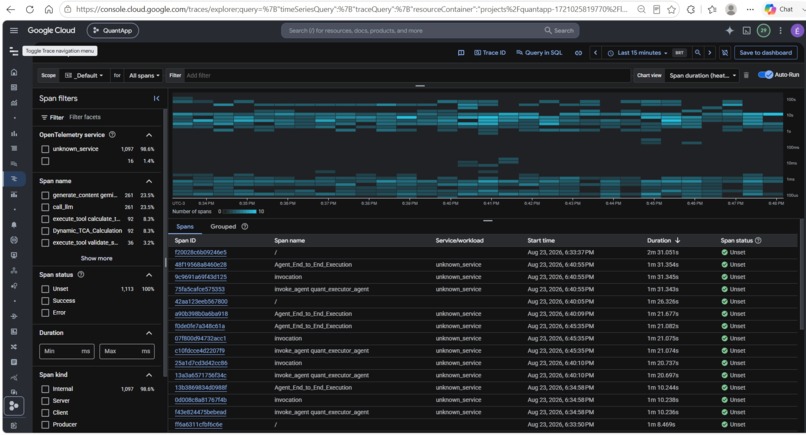The width and height of the screenshot is (806, 435).
Task: Switch to the Spans tab
Action: tap(185, 227)
